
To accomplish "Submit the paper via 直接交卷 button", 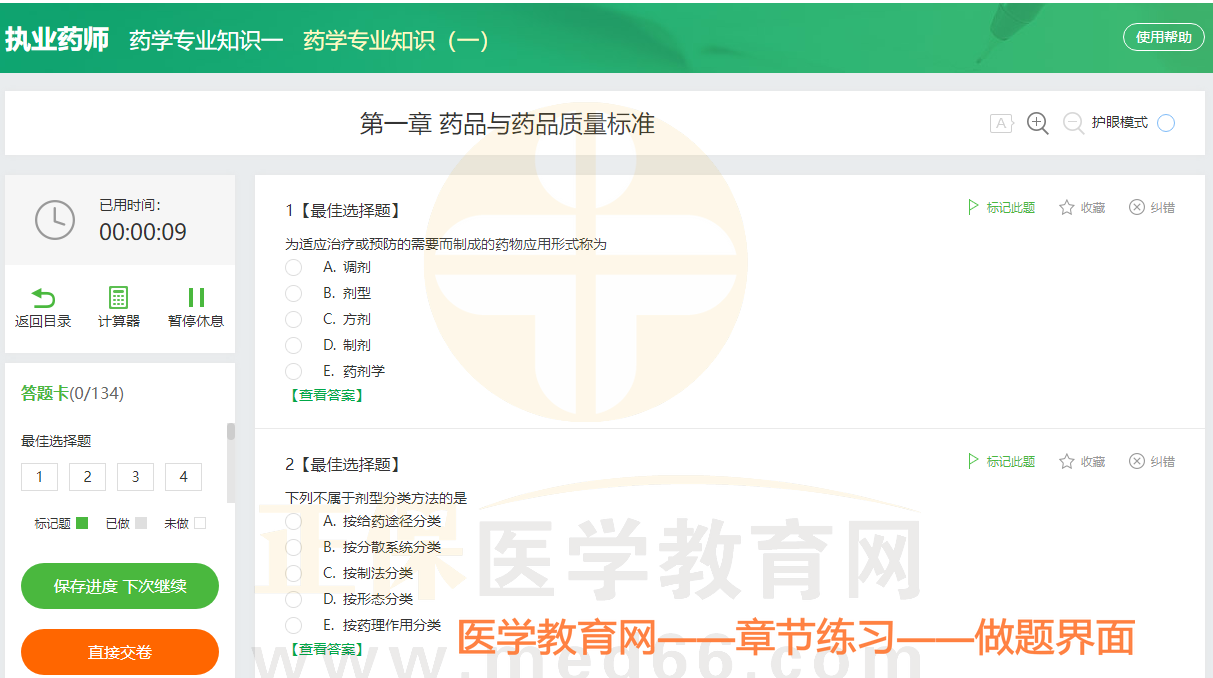I will [x=119, y=651].
